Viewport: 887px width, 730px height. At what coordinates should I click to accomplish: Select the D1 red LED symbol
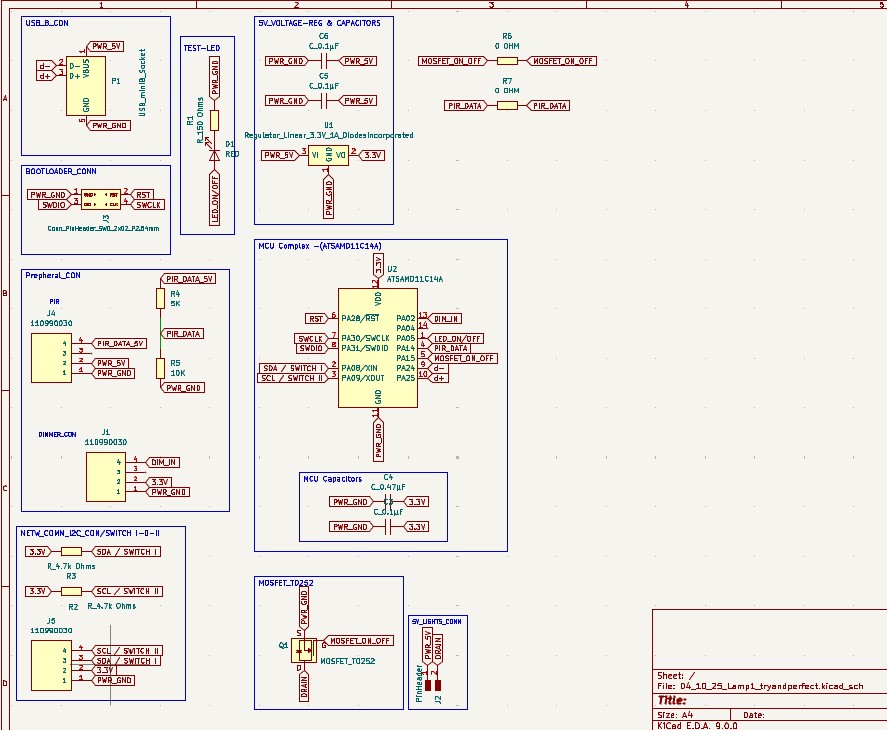coord(214,154)
